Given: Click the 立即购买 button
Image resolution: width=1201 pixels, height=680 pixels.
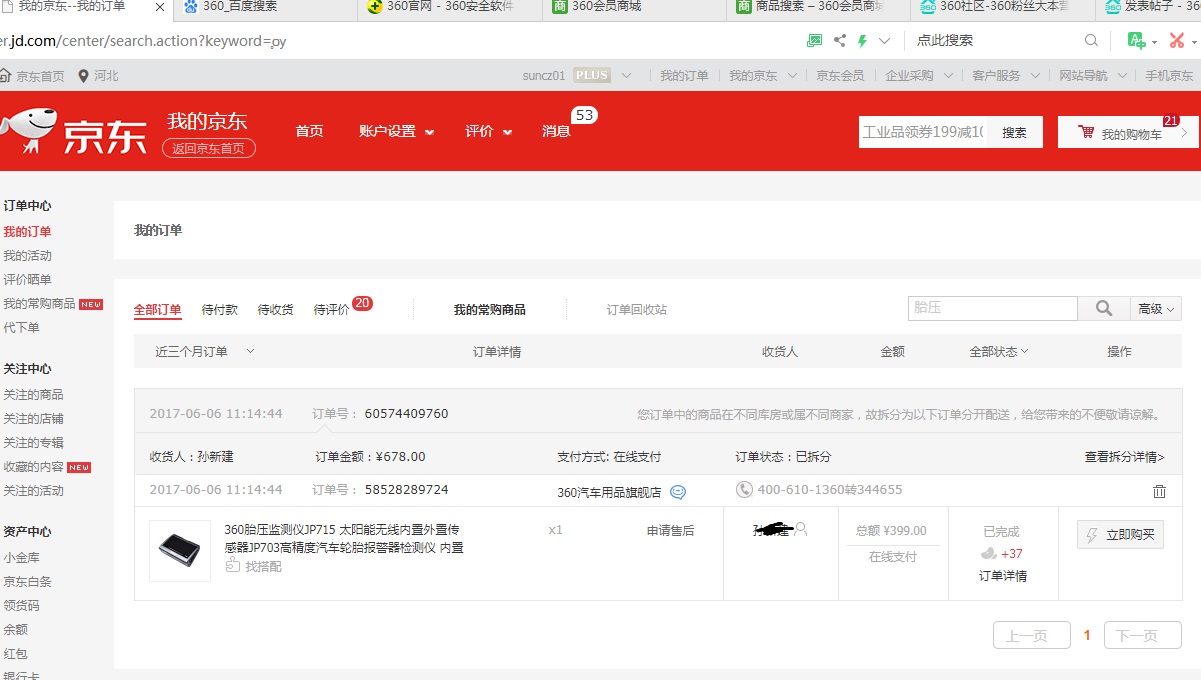Looking at the screenshot, I should 1121,535.
